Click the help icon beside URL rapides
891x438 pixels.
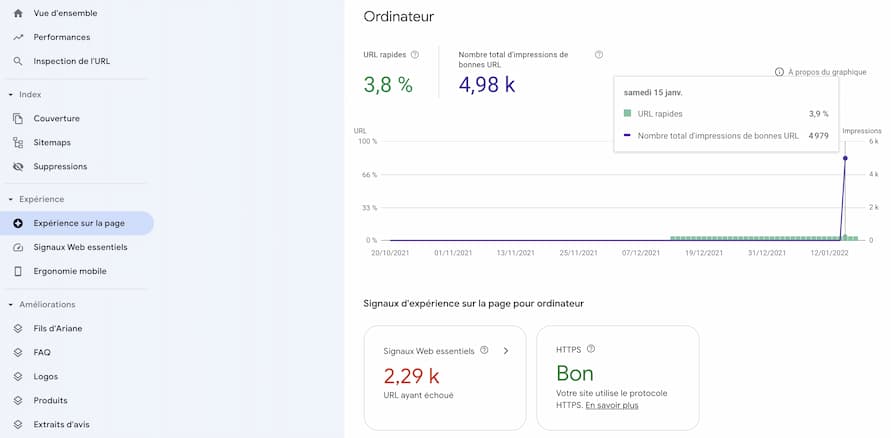point(415,55)
